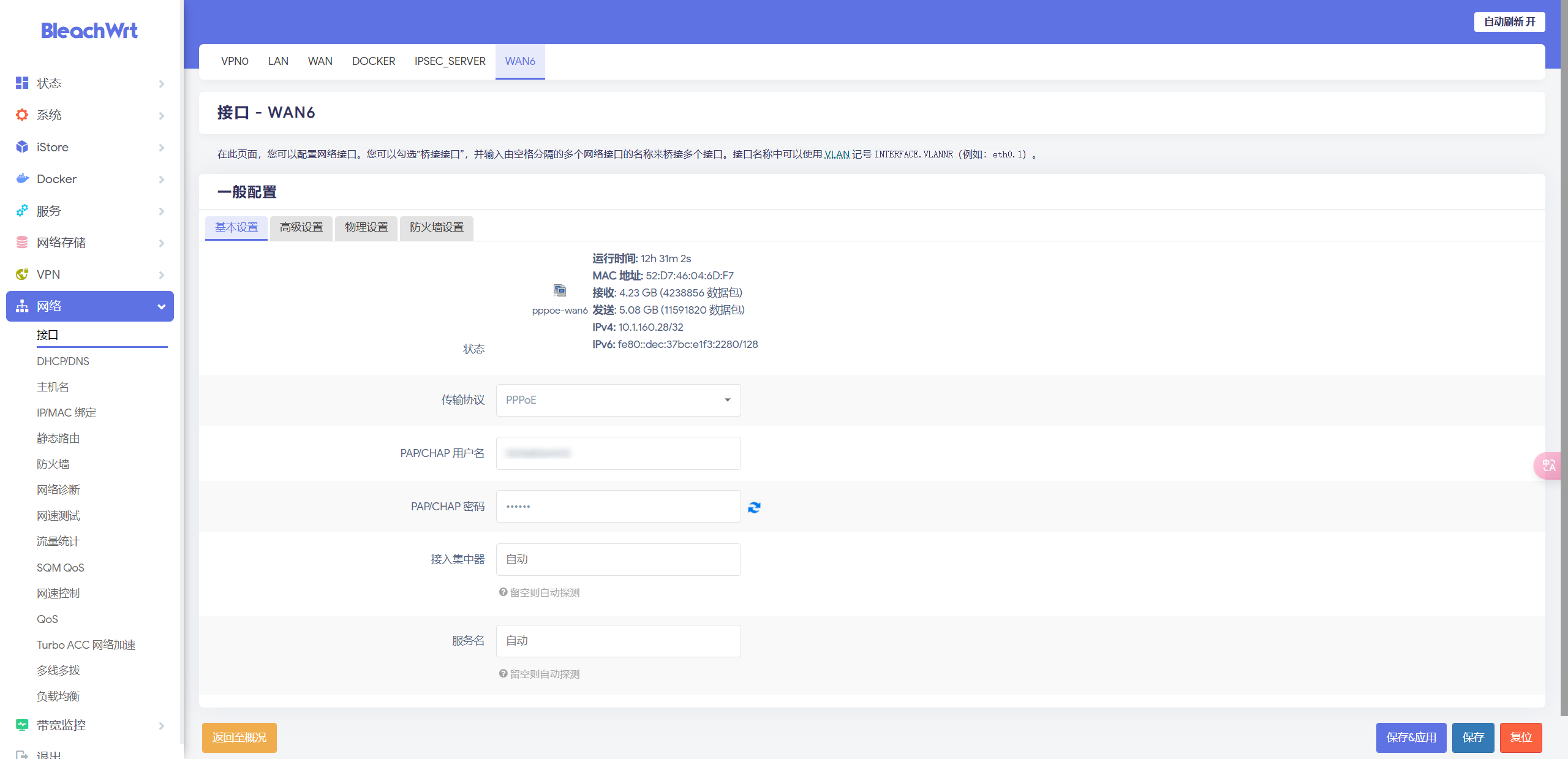The image size is (1568, 759).
Task: Collapse the 网络 sidebar section
Action: click(161, 306)
